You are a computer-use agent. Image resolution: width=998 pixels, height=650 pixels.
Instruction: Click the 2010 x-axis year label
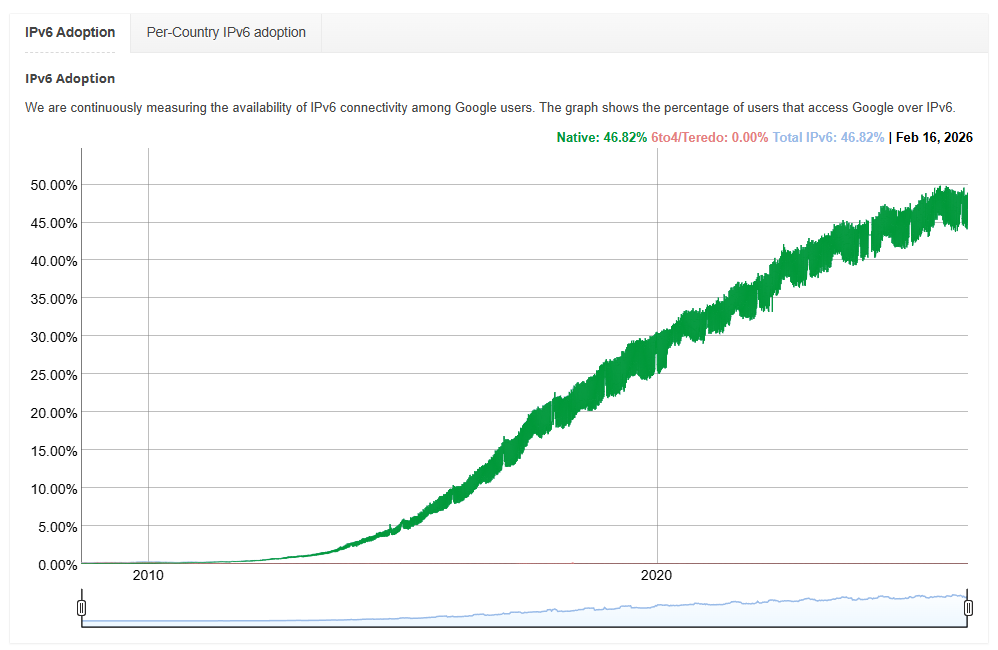[x=148, y=576]
